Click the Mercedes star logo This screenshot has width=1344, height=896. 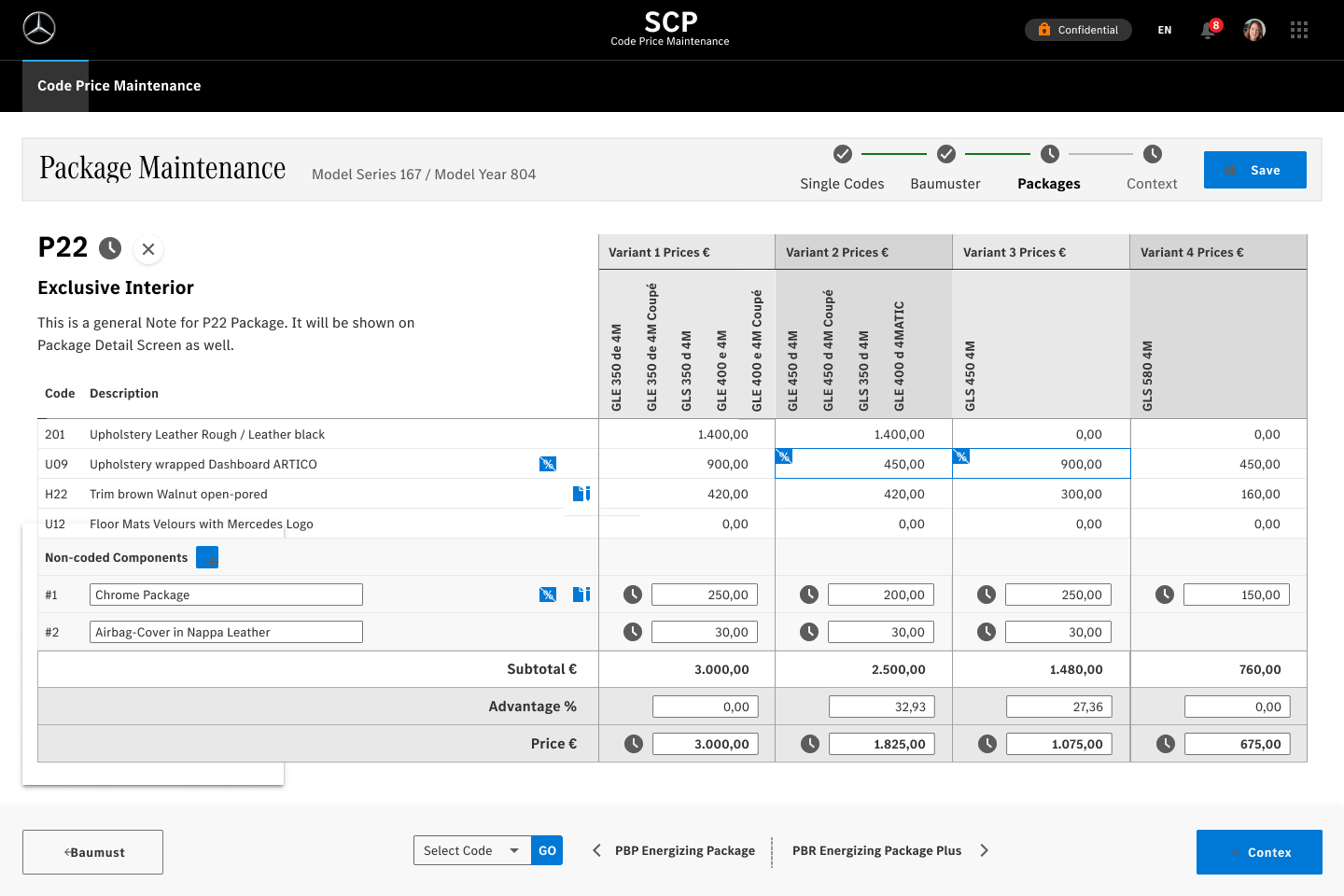point(39,29)
